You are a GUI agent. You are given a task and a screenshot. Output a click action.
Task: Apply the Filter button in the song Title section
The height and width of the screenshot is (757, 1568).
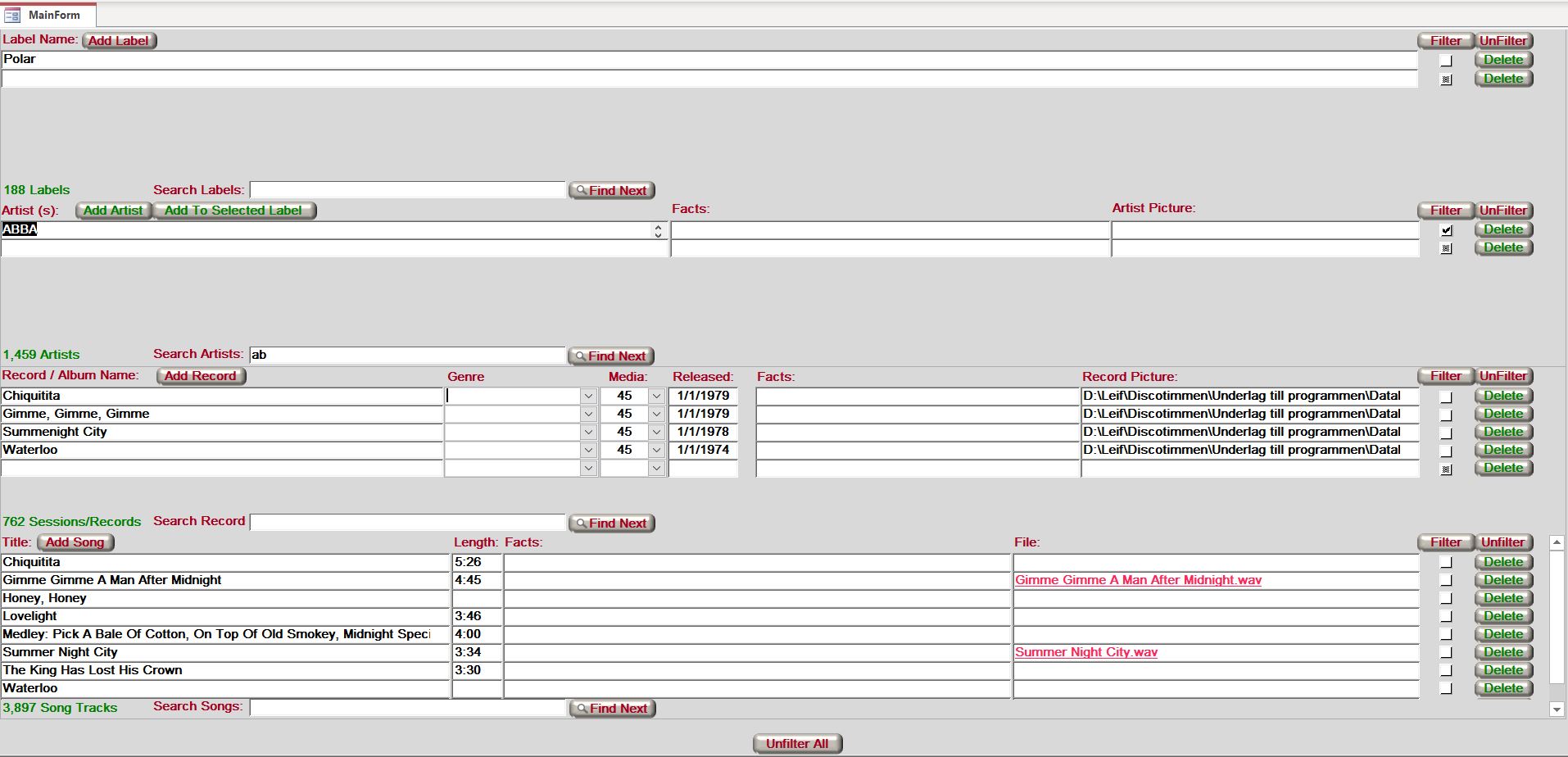pyautogui.click(x=1446, y=542)
